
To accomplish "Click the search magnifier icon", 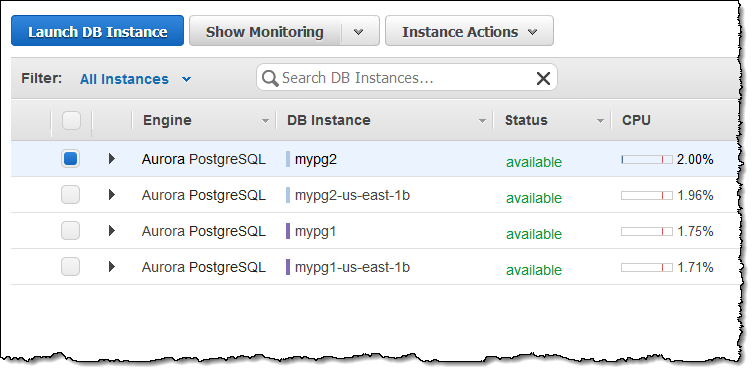I will tap(270, 78).
